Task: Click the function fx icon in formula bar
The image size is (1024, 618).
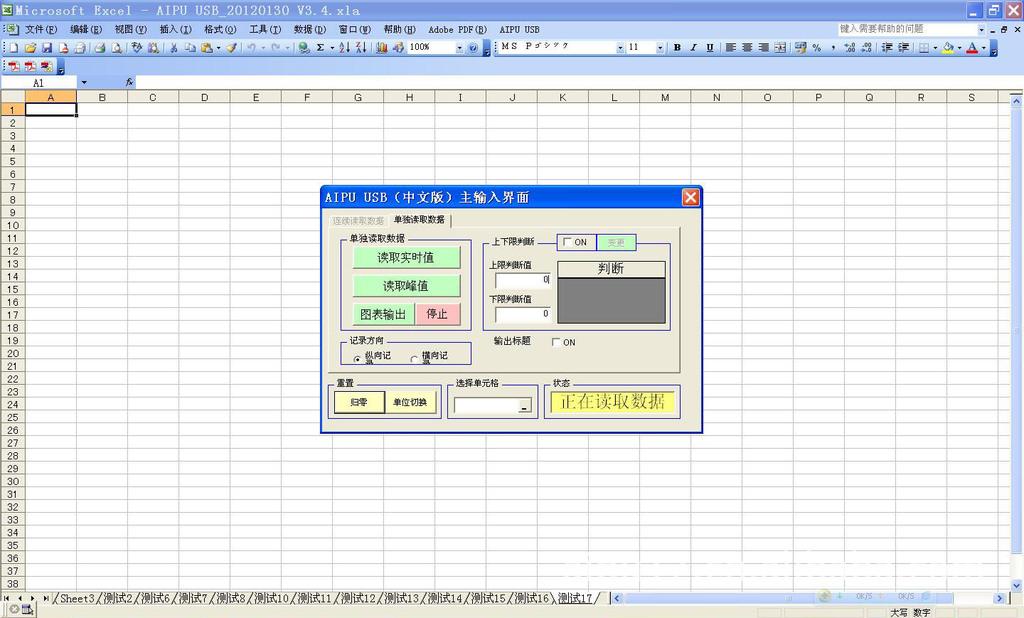Action: [x=129, y=82]
